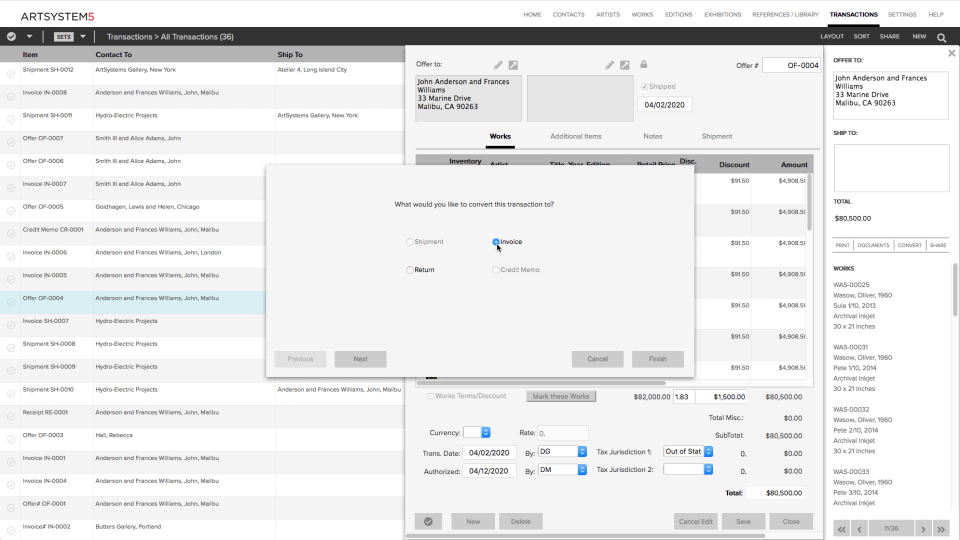Viewport: 960px width, 540px height.
Task: Toggle the Shipped checkbox
Action: [644, 86]
